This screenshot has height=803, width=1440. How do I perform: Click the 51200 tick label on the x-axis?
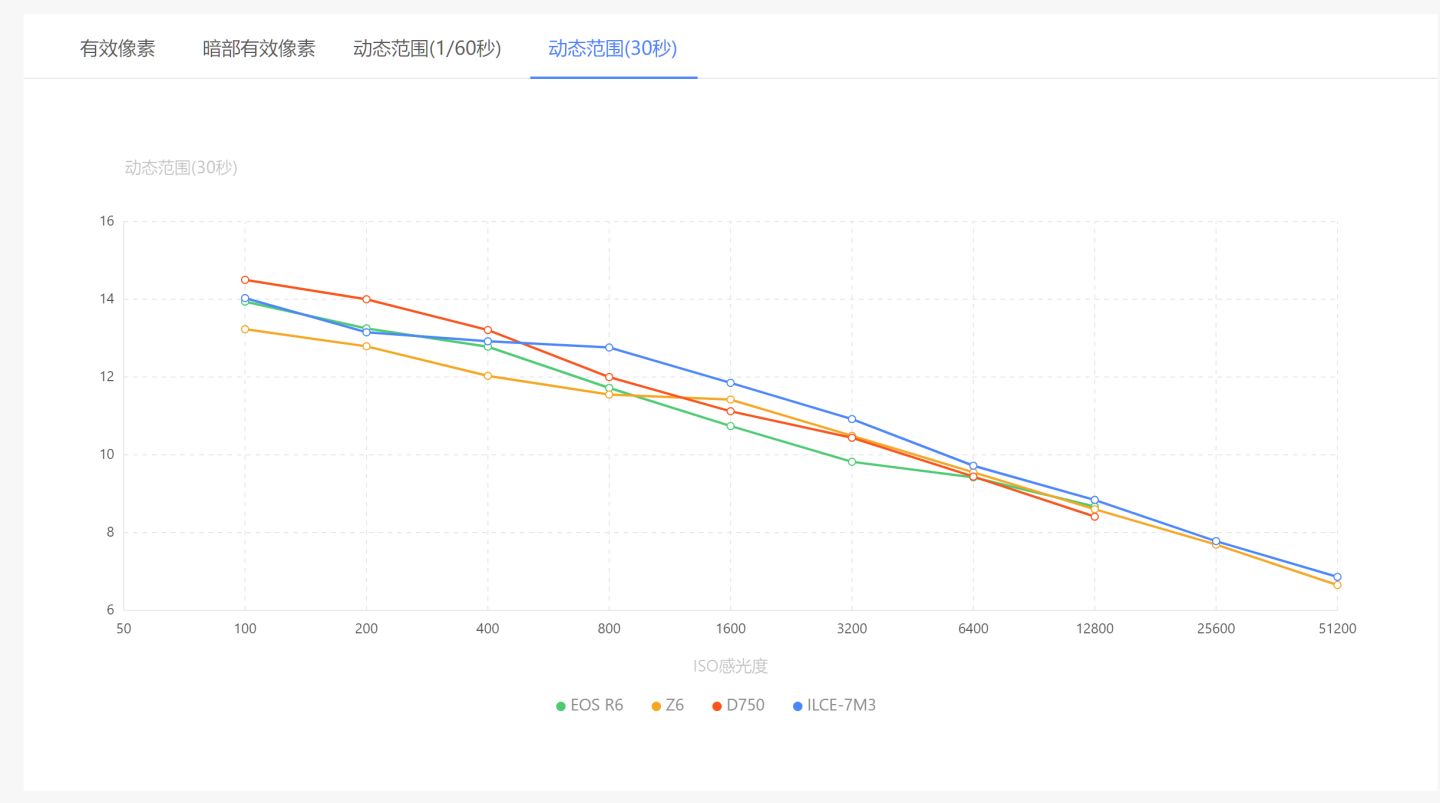(1338, 628)
